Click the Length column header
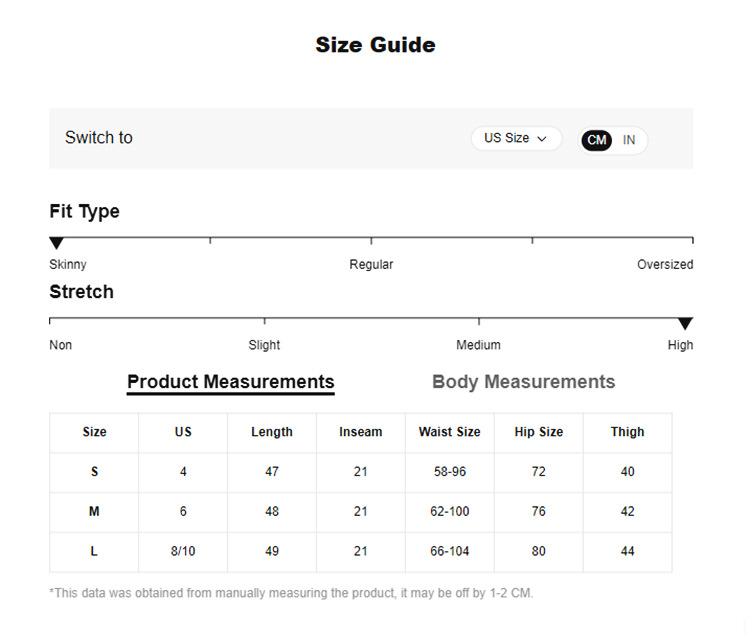Image resolution: width=750 pixels, height=634 pixels. [272, 432]
